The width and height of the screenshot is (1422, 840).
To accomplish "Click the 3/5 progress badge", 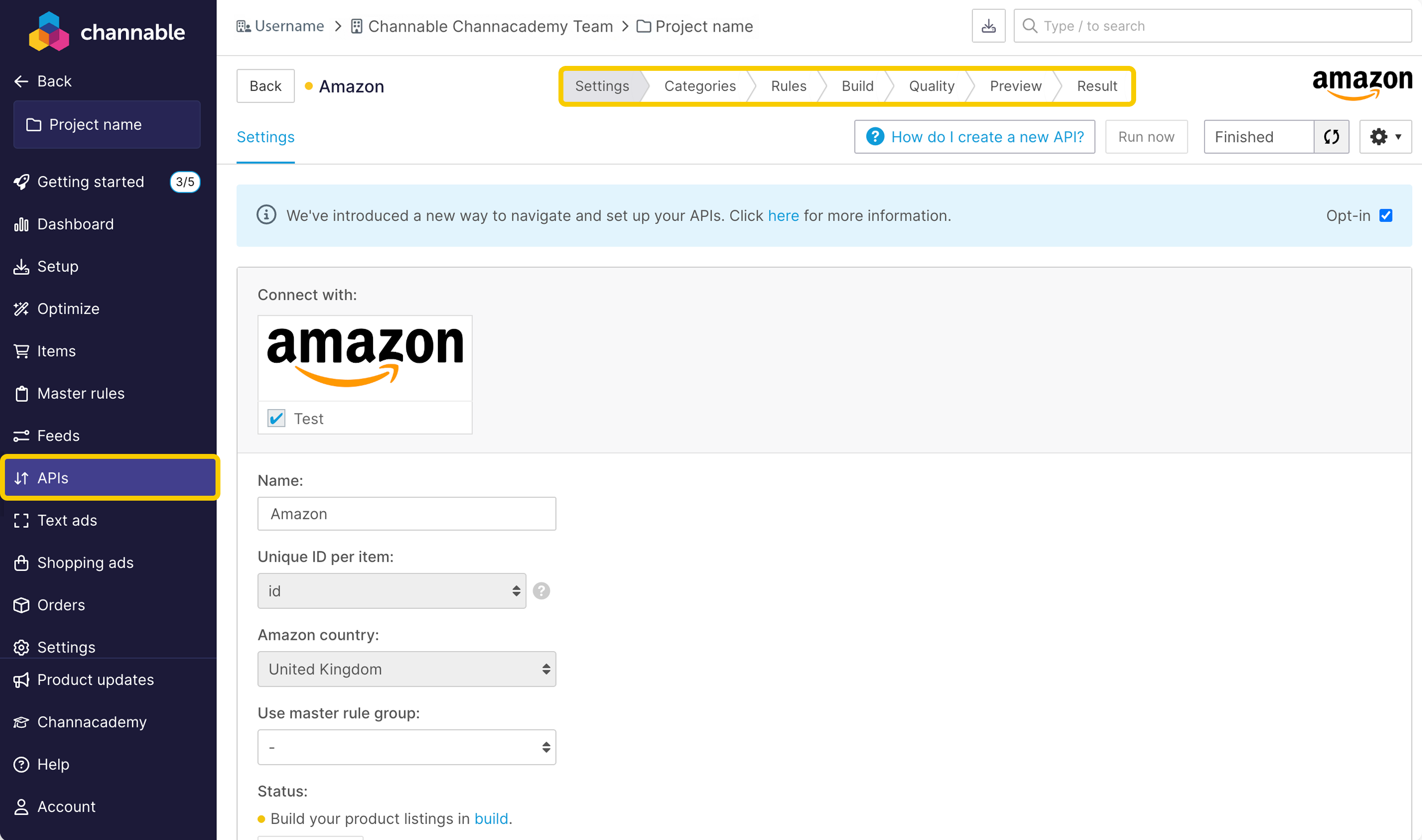I will [185, 181].
